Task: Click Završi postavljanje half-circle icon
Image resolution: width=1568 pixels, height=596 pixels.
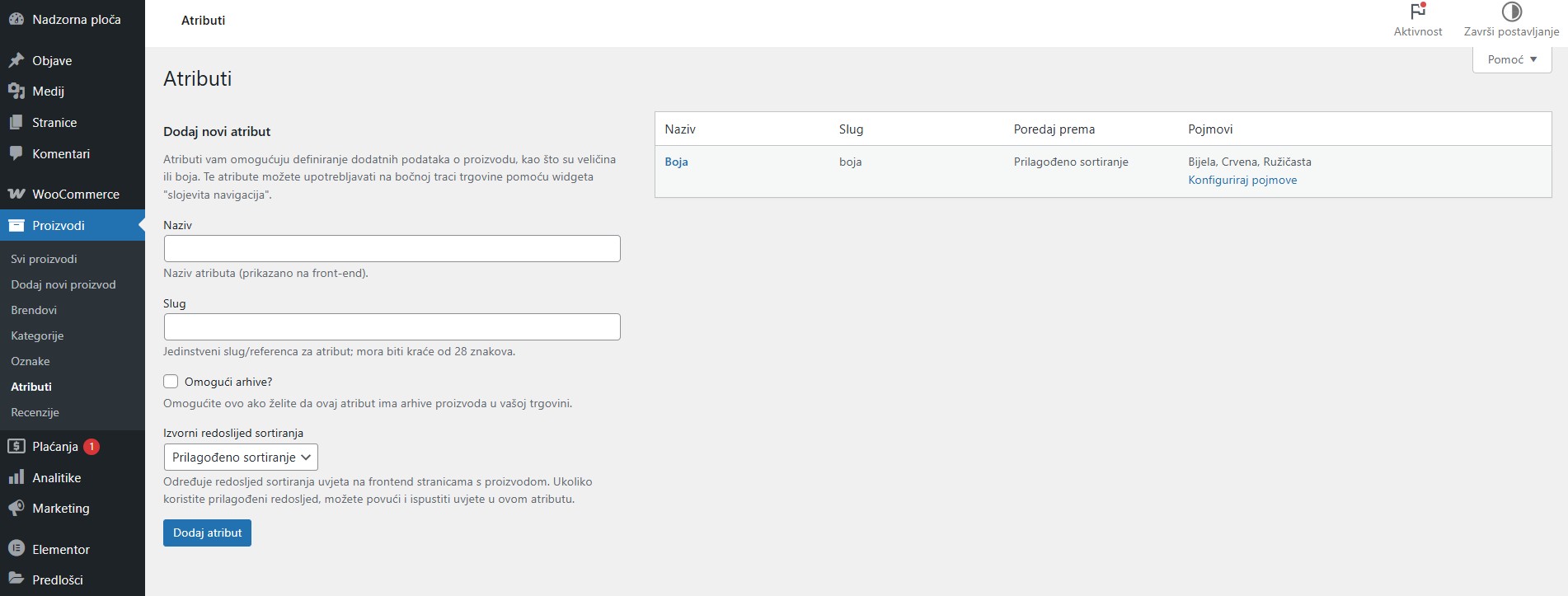Action: tap(1511, 12)
